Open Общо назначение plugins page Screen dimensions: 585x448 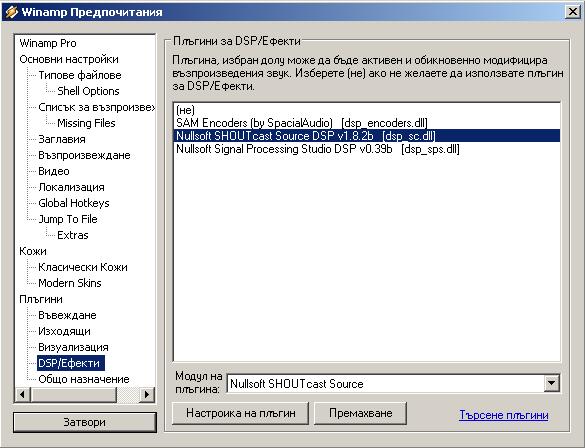[x=84, y=379]
